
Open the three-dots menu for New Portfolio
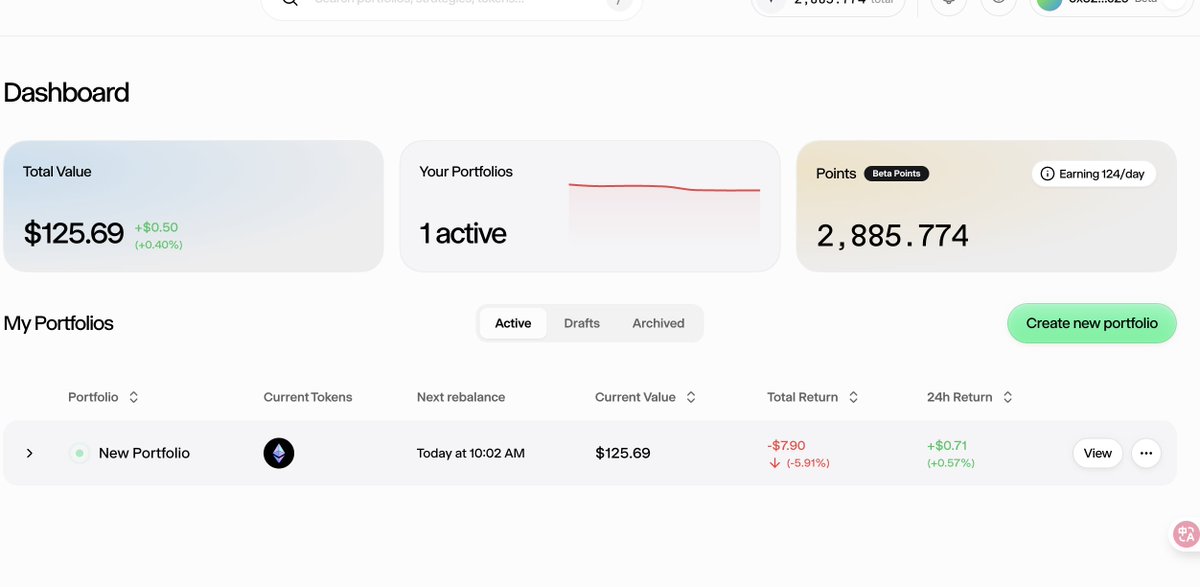pos(1146,453)
